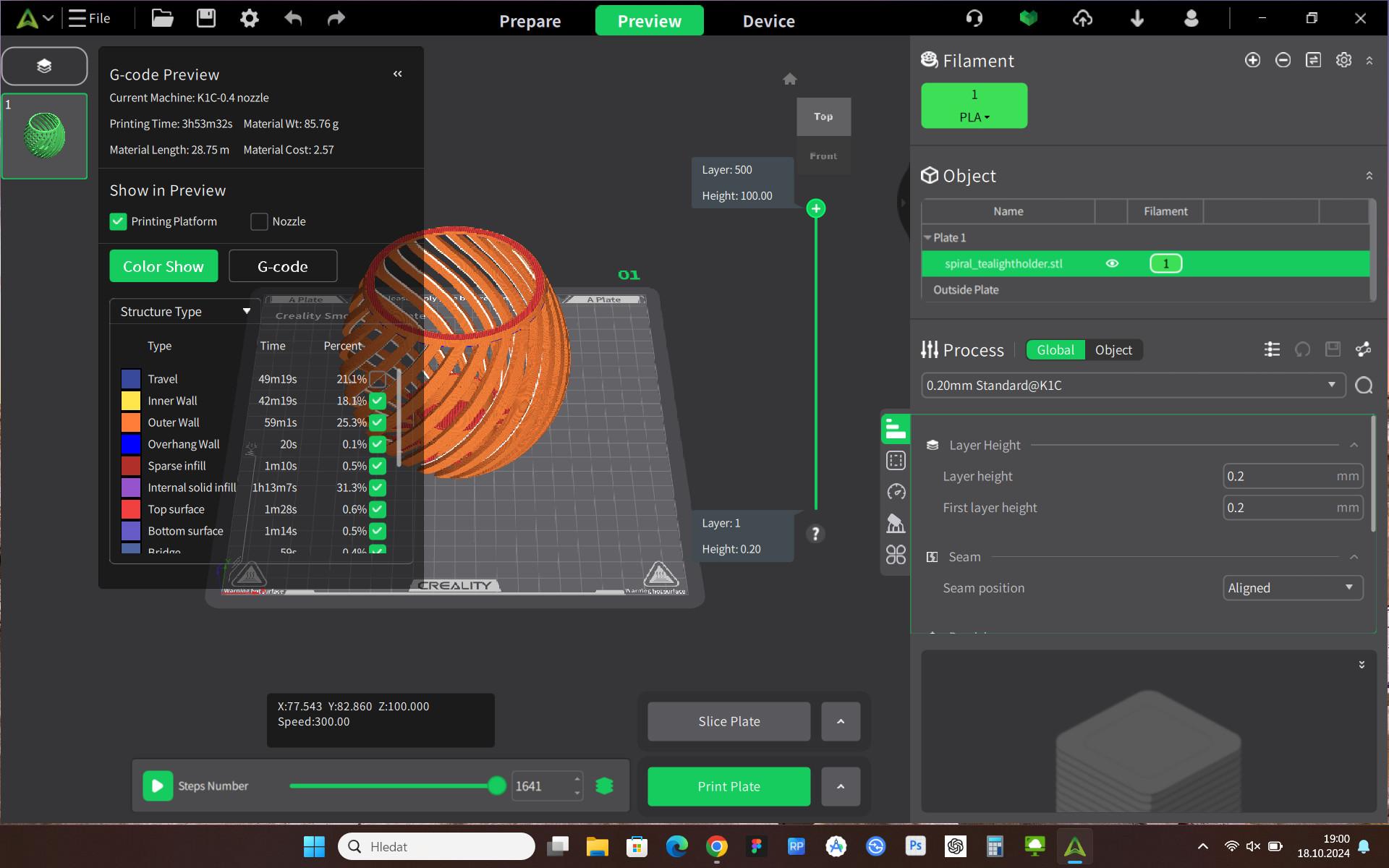Viewport: 1389px width, 868px height.
Task: Click the Outer Wall orange color swatch
Action: tap(131, 422)
